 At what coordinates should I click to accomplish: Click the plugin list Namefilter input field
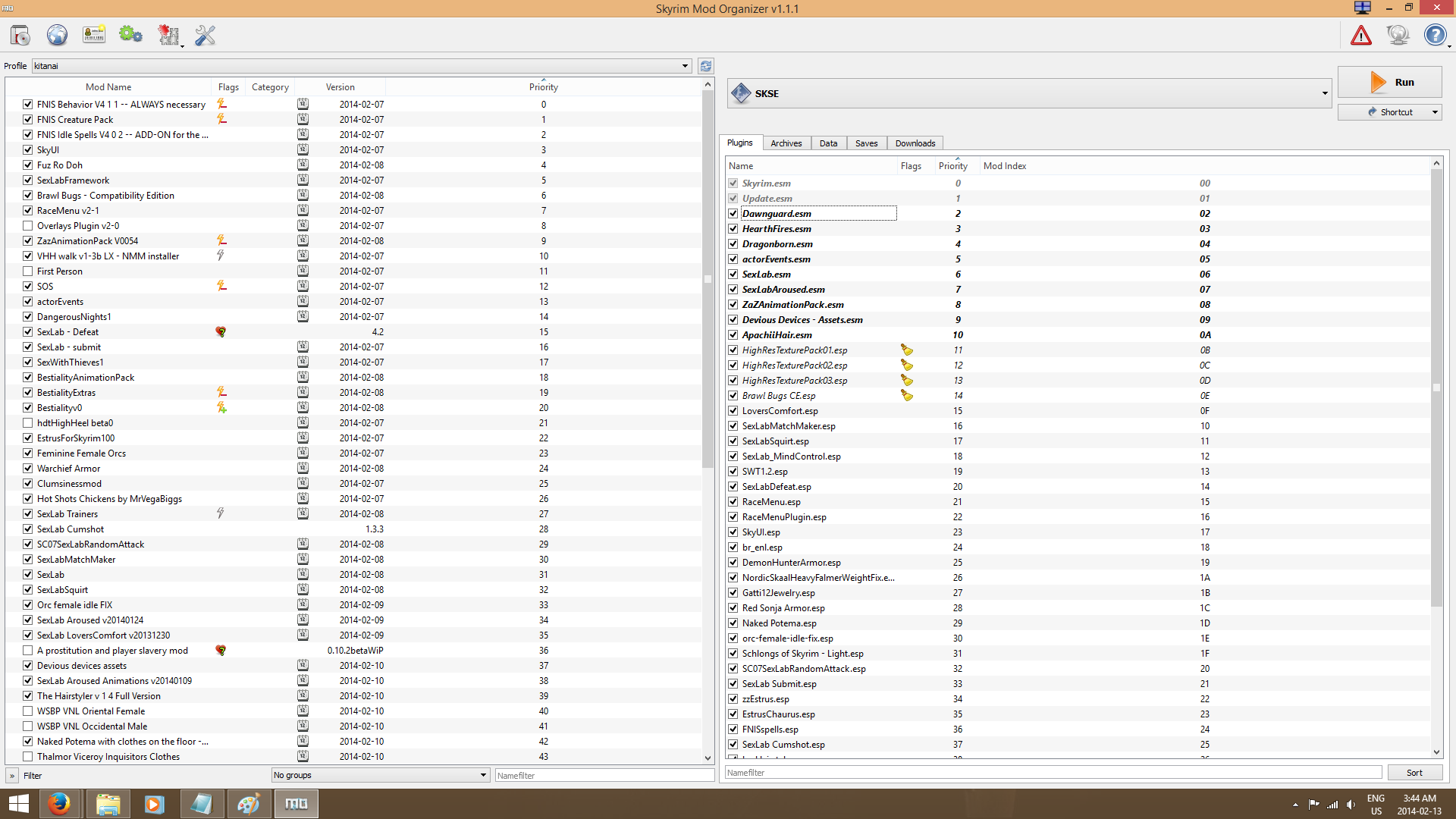tap(1053, 773)
